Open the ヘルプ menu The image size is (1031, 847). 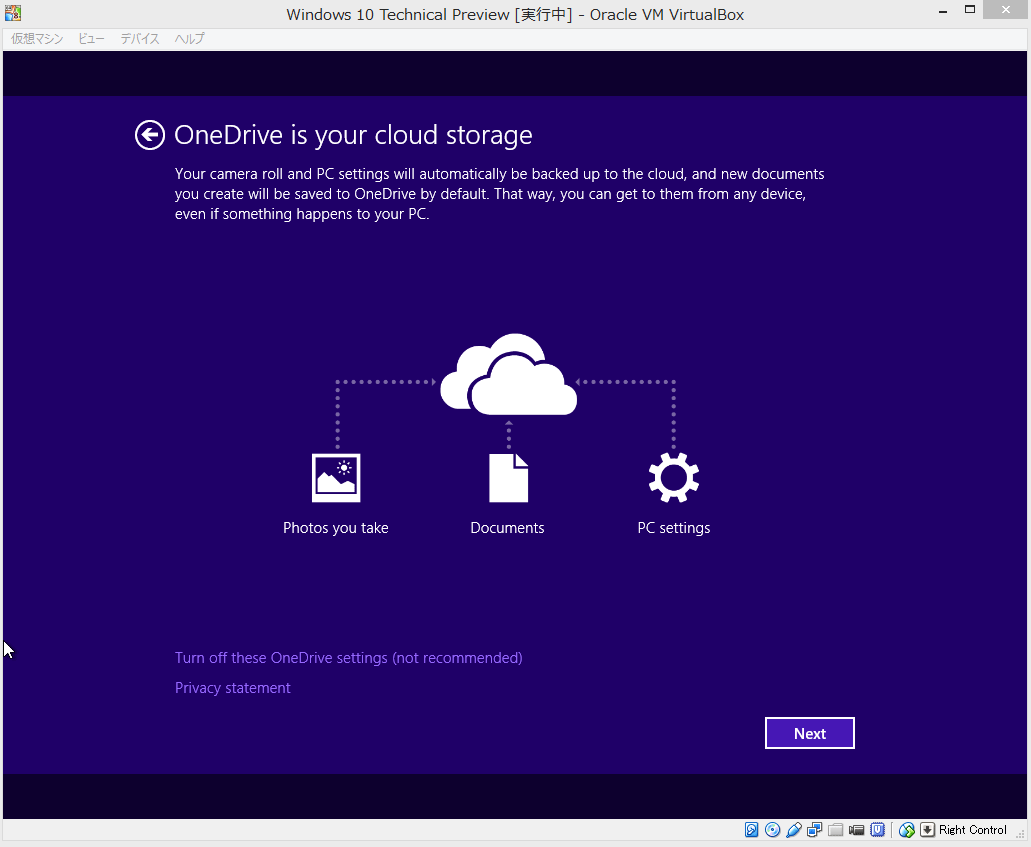(189, 39)
